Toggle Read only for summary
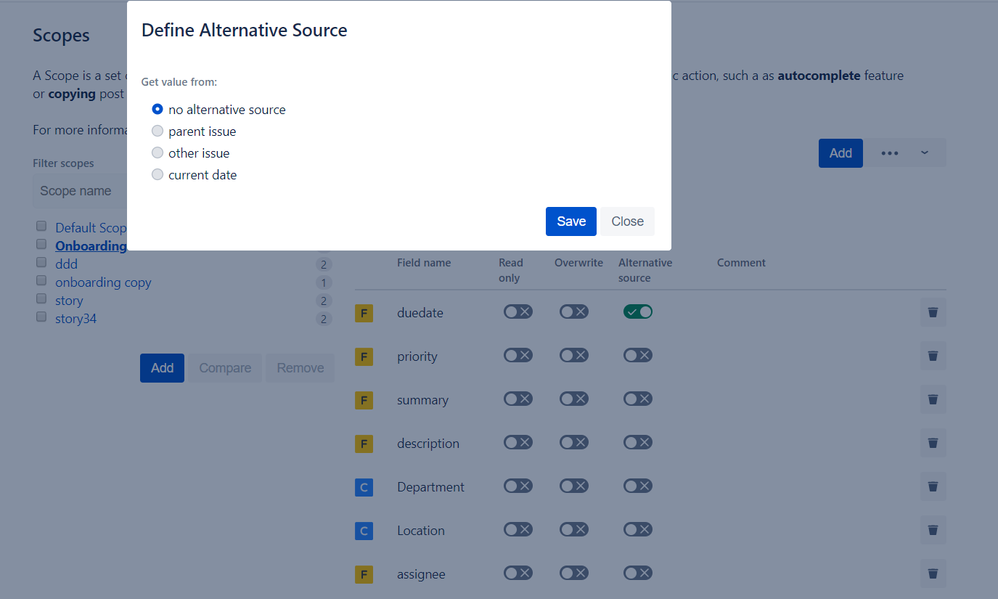 pyautogui.click(x=518, y=398)
